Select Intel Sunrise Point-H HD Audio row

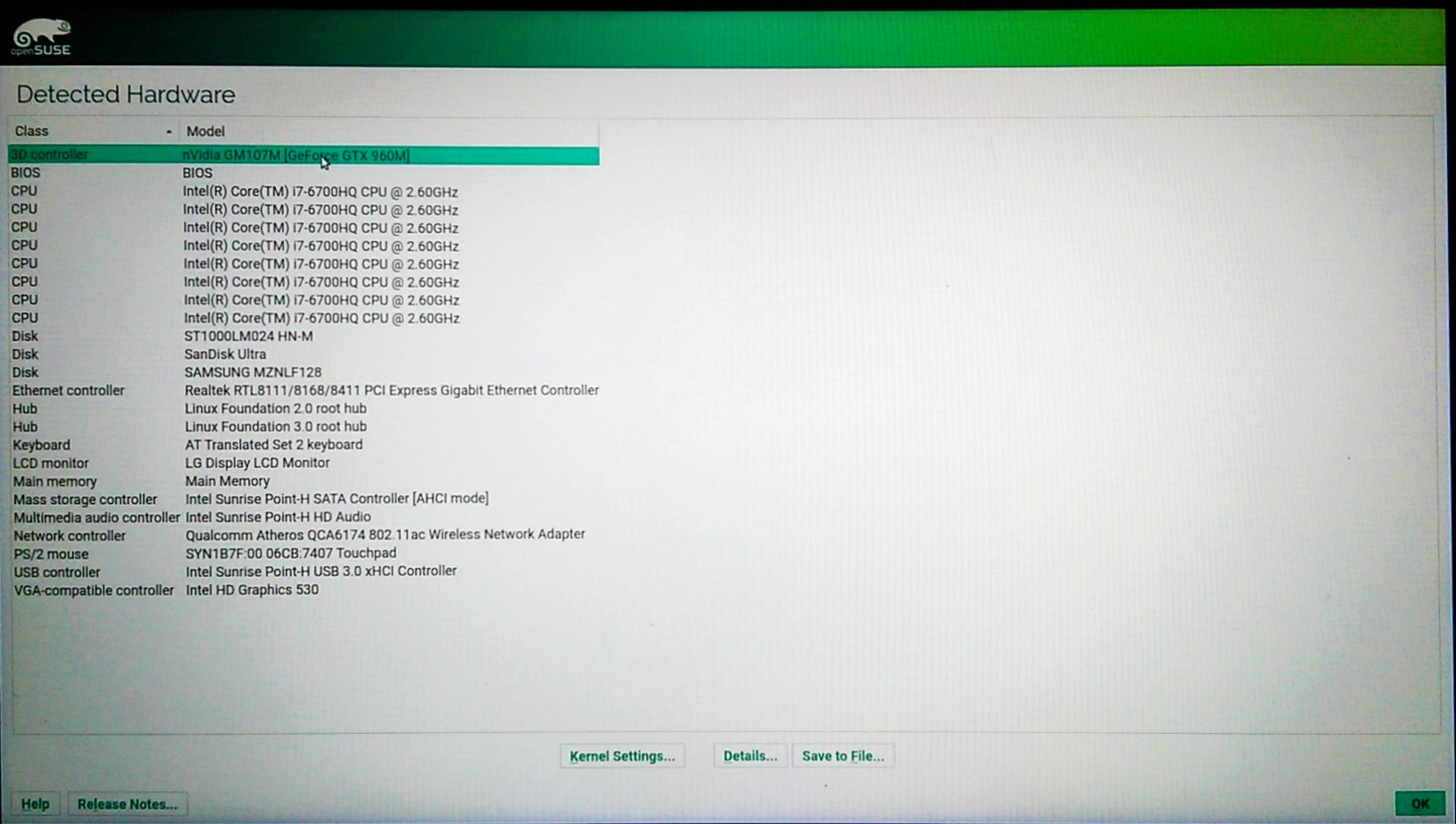304,517
